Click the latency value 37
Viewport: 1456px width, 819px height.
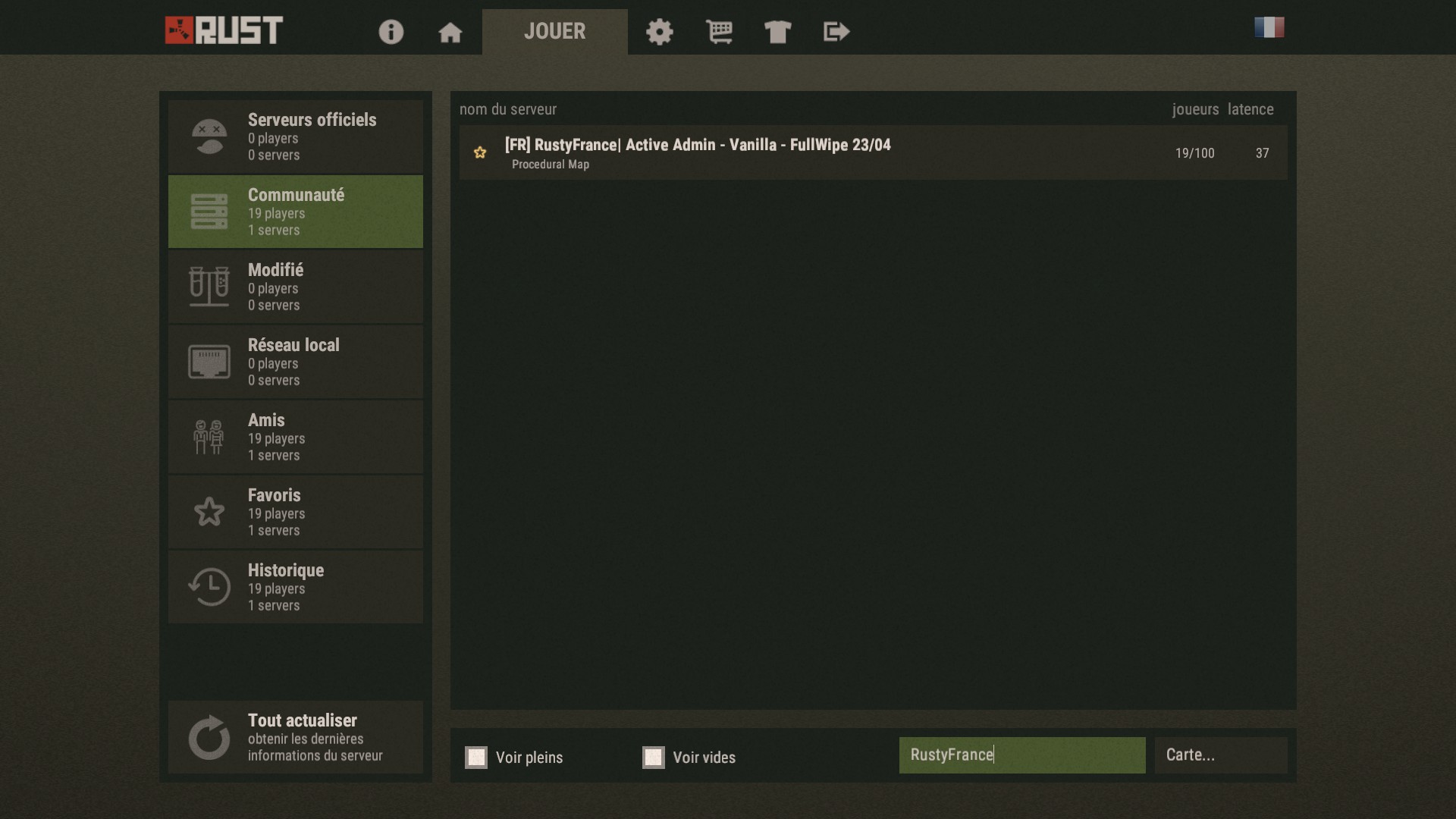coord(1262,153)
